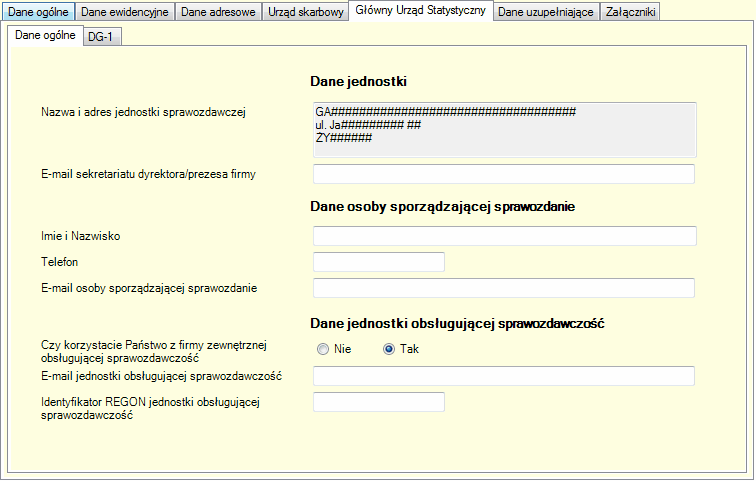Click E-mail osoby sporządzającej sprawozdanie field
The image size is (756, 481).
pos(504,288)
